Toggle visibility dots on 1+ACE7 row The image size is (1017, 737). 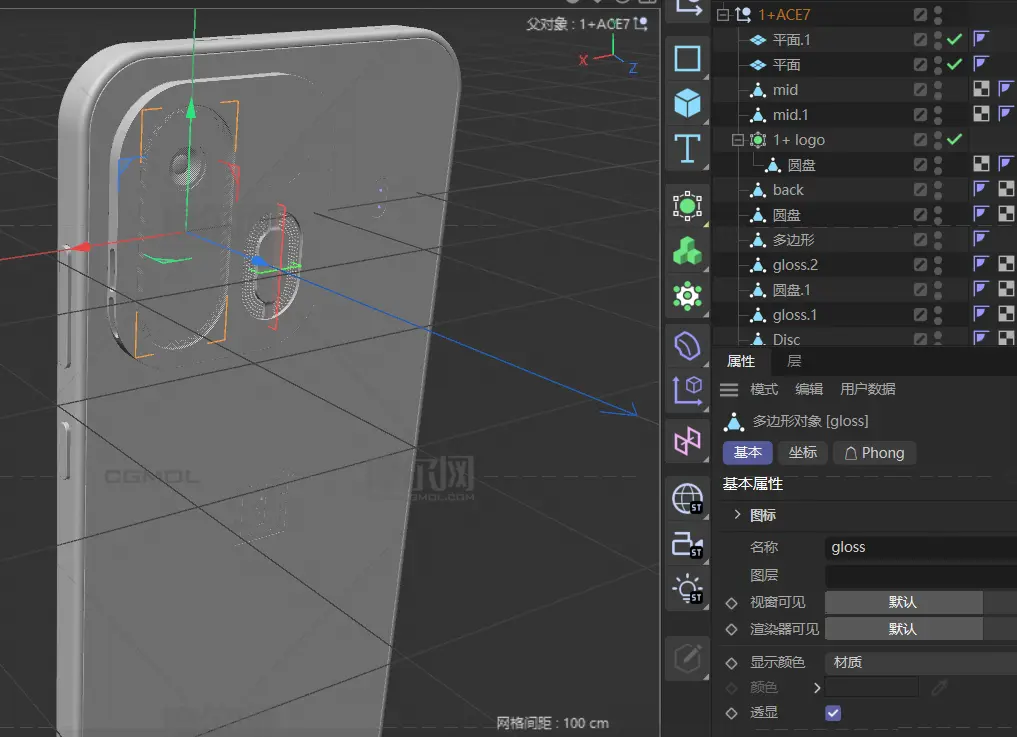click(938, 15)
